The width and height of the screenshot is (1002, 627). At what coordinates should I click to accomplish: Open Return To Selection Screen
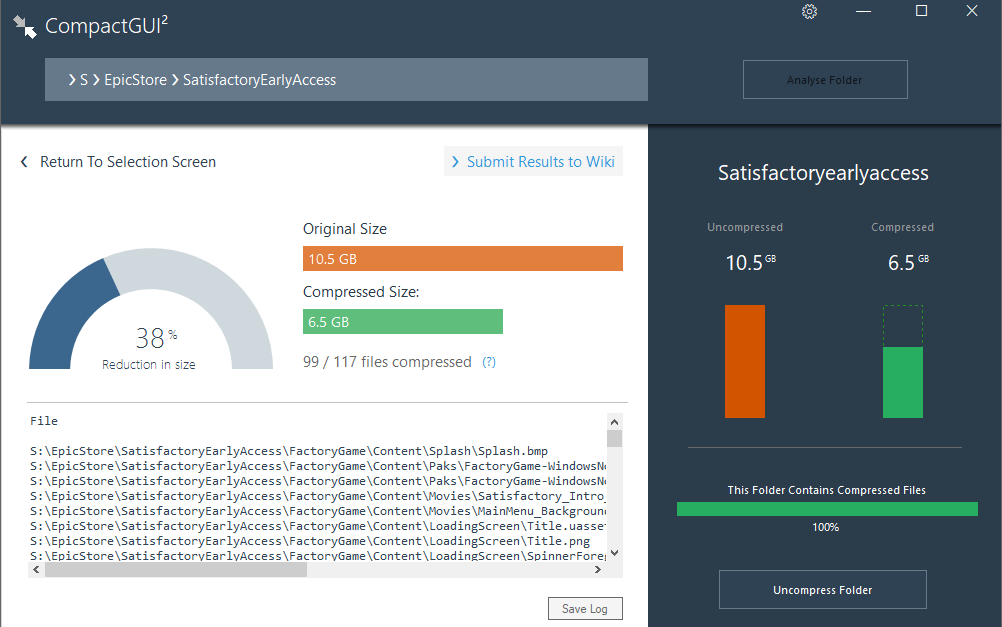(x=127, y=161)
